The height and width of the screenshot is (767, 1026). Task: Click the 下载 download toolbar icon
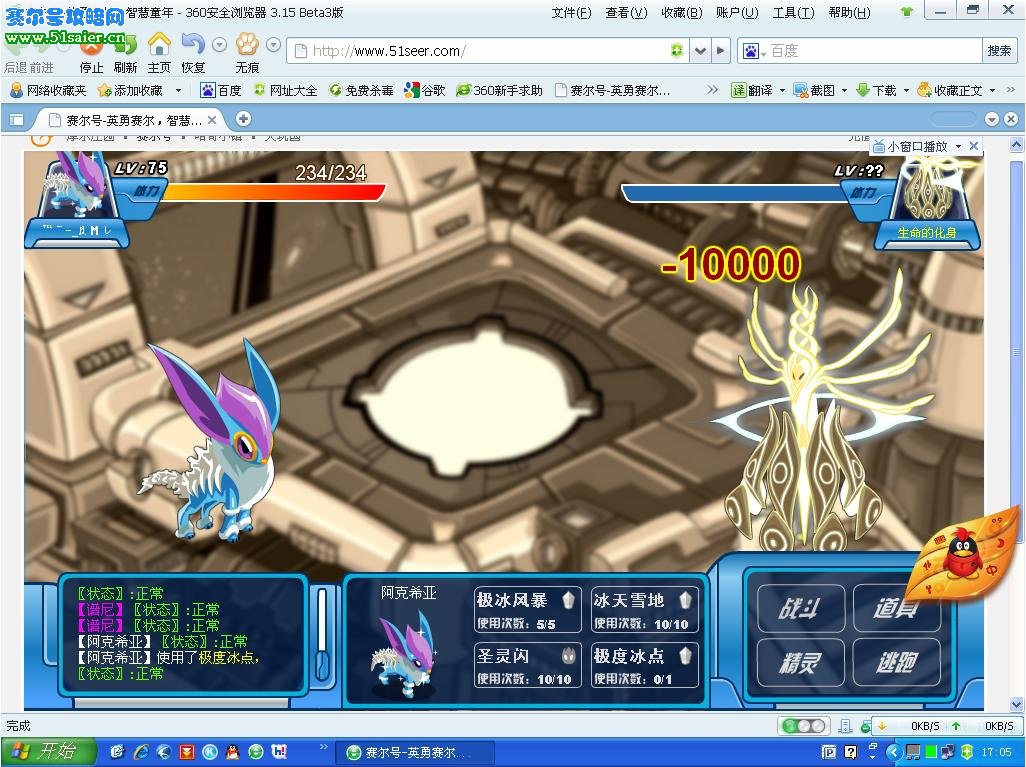pyautogui.click(x=876, y=90)
